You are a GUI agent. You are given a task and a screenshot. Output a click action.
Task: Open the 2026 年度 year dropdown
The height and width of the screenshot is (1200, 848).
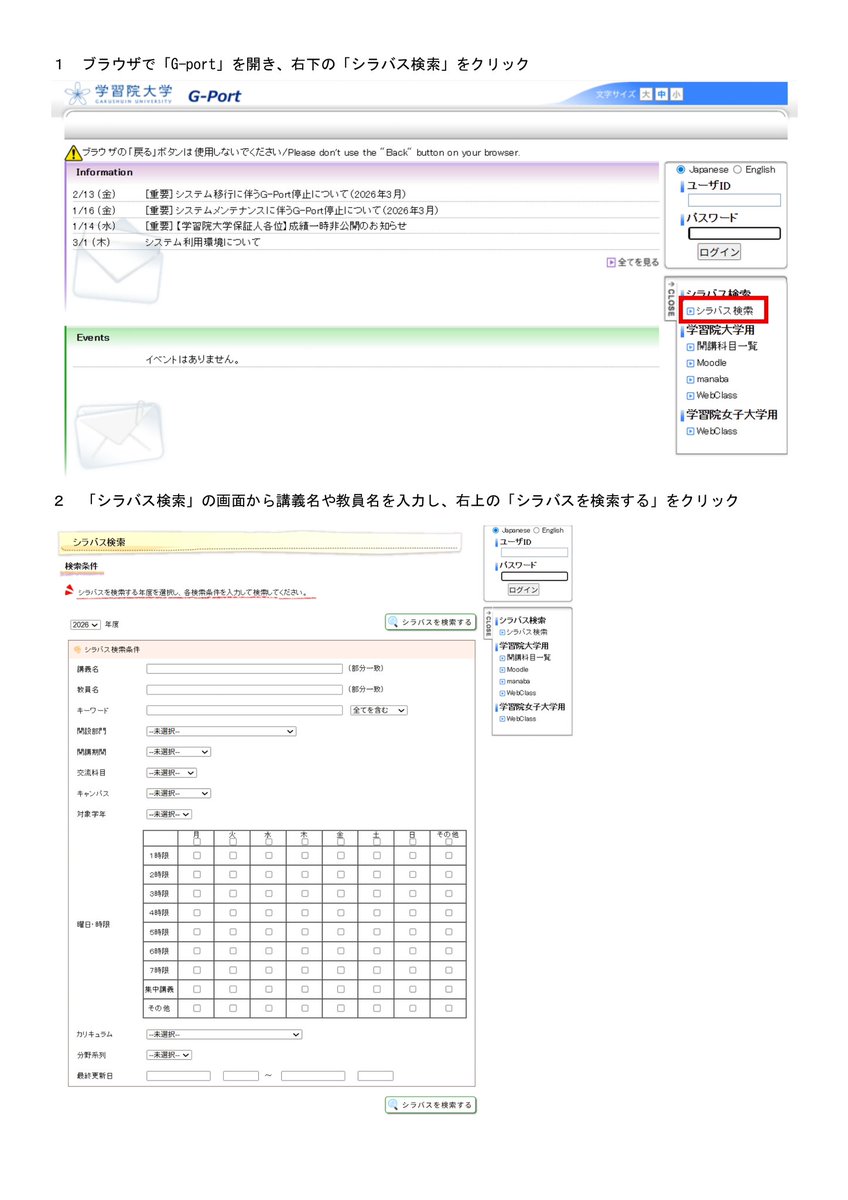point(86,624)
